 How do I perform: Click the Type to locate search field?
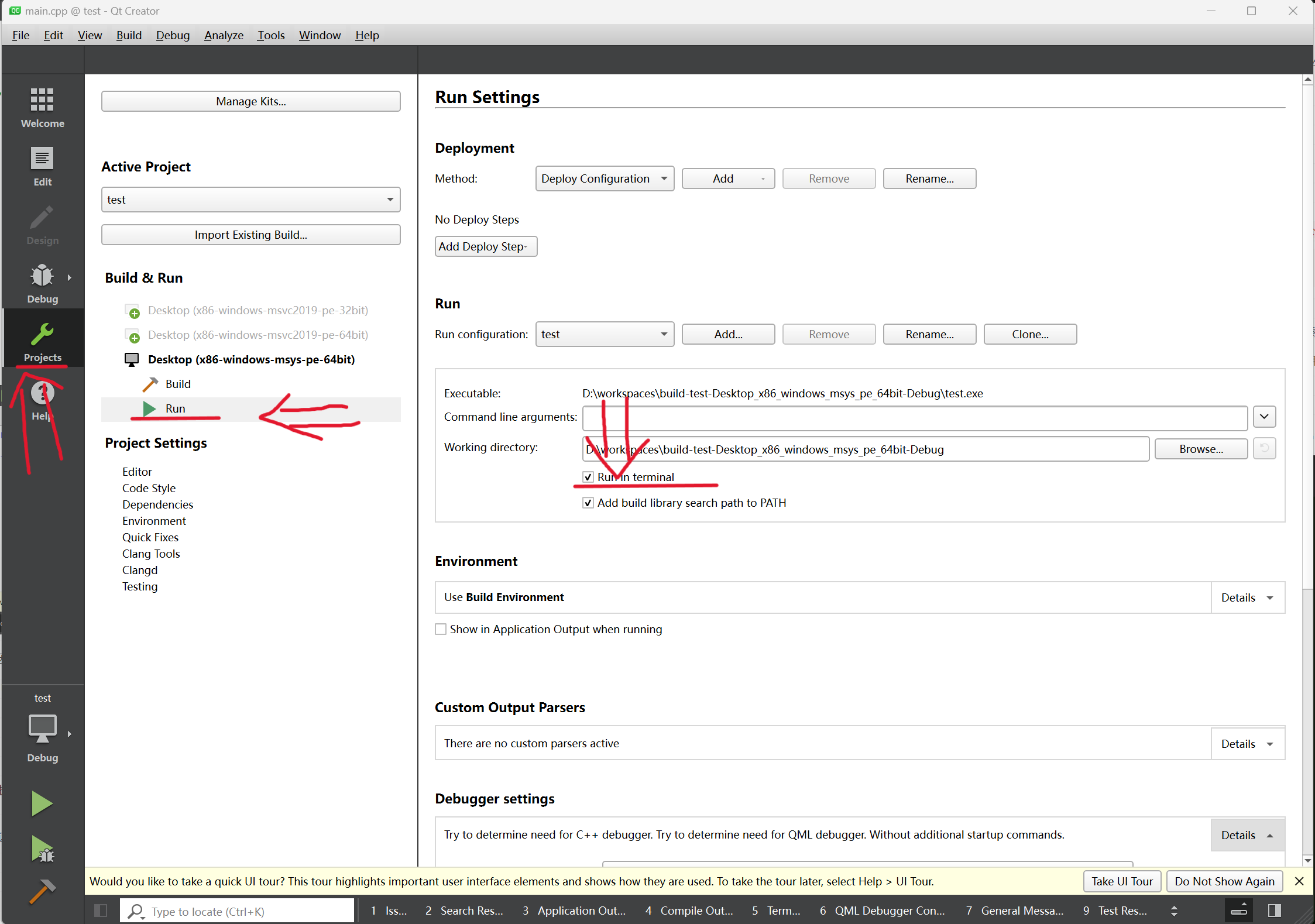237,911
